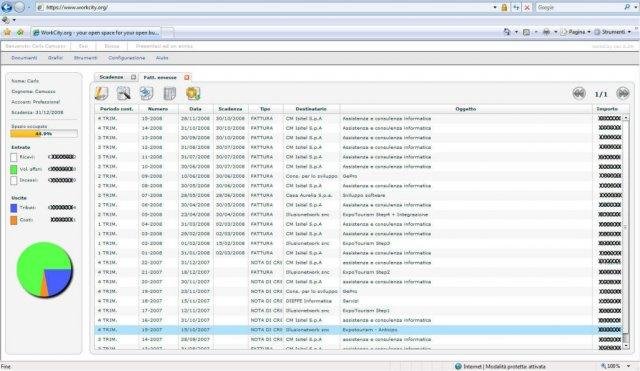The image size is (640, 371).
Task: Open the browser Strumenti dropdown in command bar
Action: (x=613, y=32)
